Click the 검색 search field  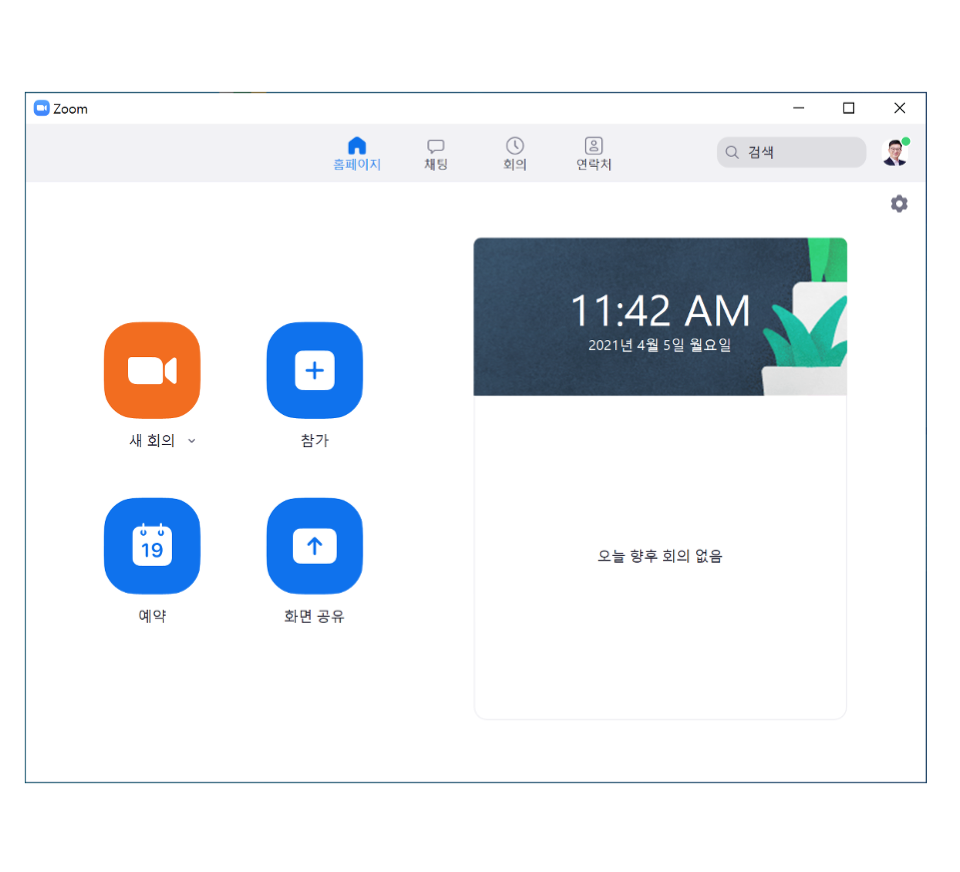pos(791,152)
